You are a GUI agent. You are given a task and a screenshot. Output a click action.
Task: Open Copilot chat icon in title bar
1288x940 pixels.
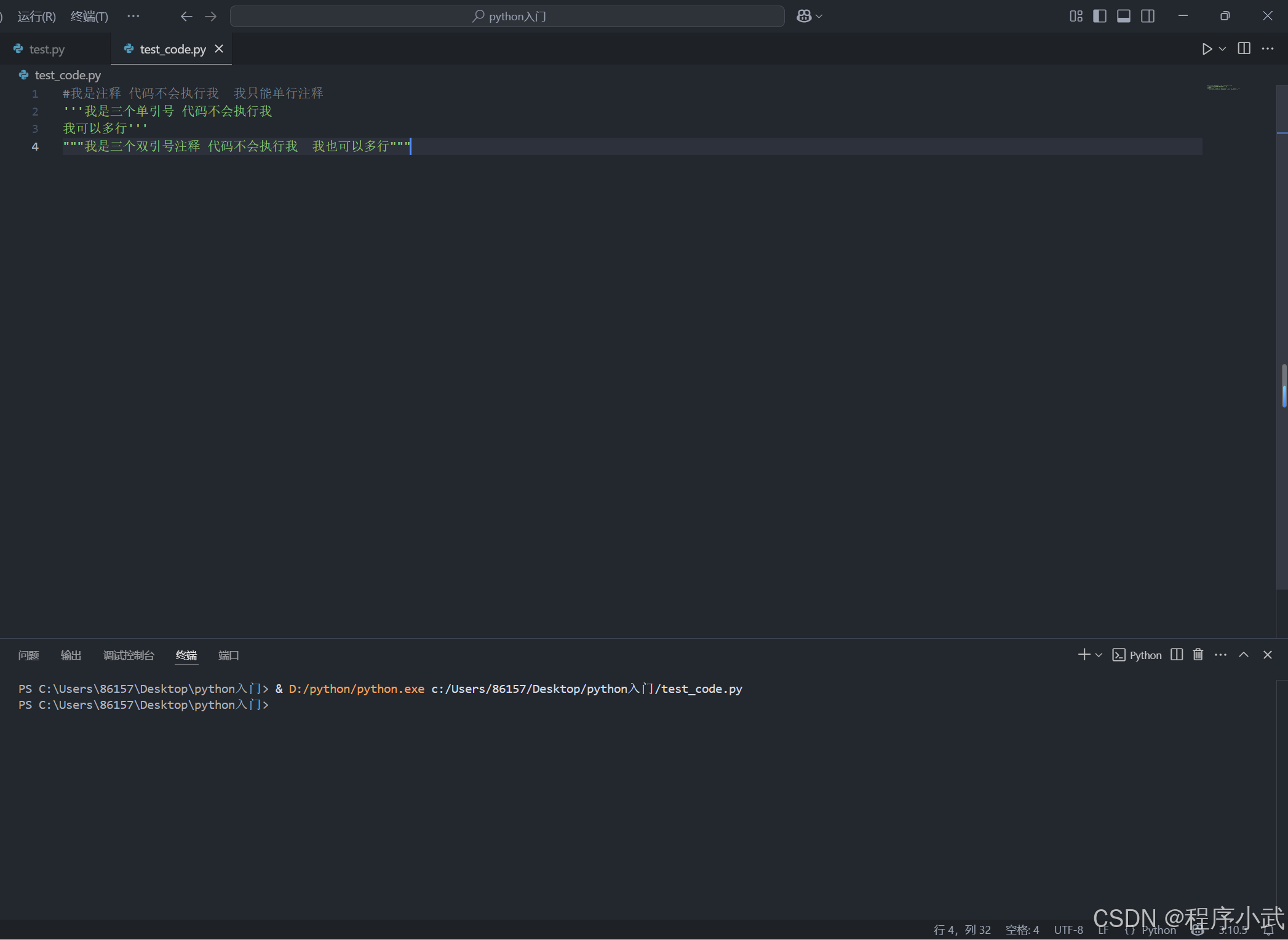pos(804,16)
